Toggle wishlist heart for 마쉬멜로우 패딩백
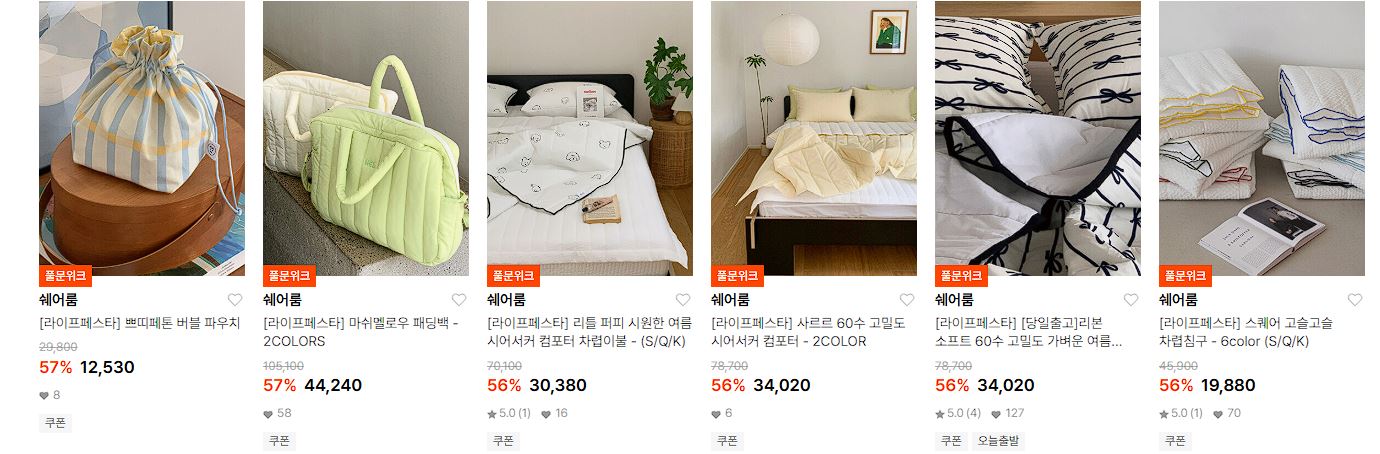 pos(459,300)
